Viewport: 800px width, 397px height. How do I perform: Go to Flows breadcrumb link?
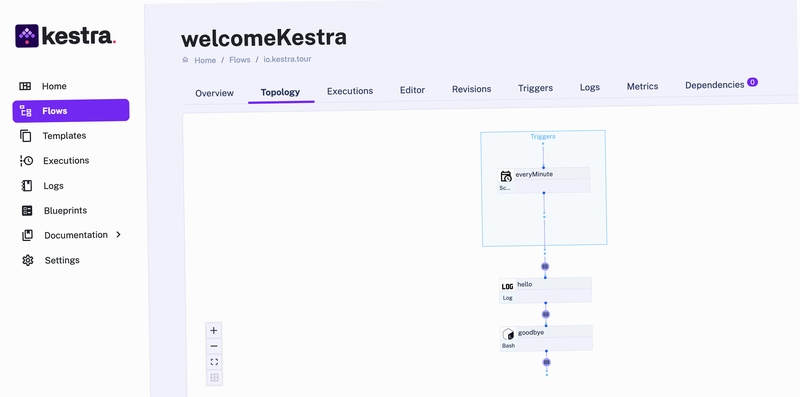pos(240,60)
